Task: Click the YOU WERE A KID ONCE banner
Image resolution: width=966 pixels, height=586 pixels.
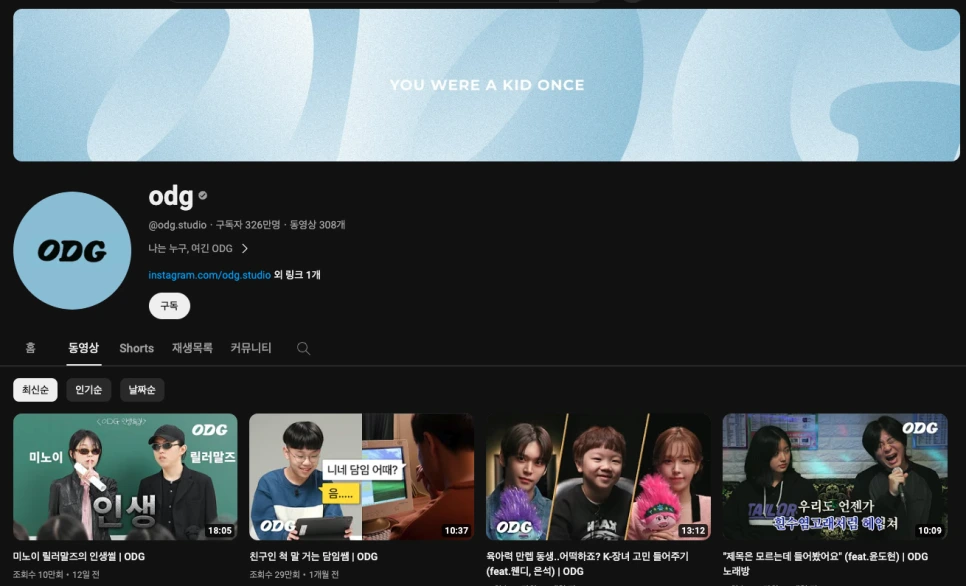Action: click(486, 85)
